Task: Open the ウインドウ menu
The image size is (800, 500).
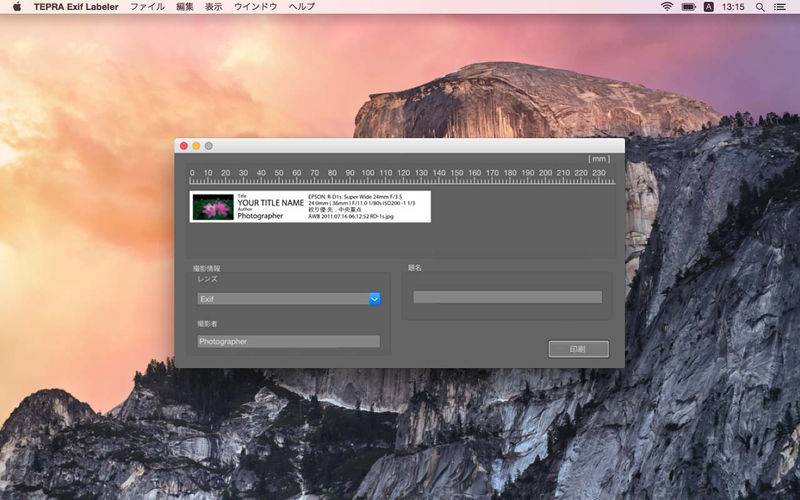Action: tap(256, 7)
